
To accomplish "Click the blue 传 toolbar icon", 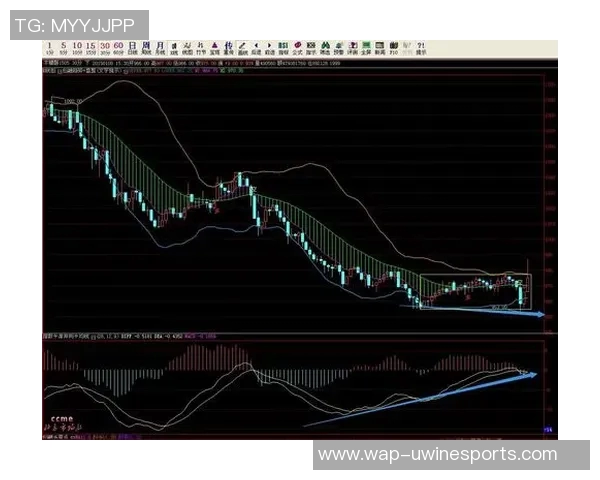I will click(x=228, y=48).
